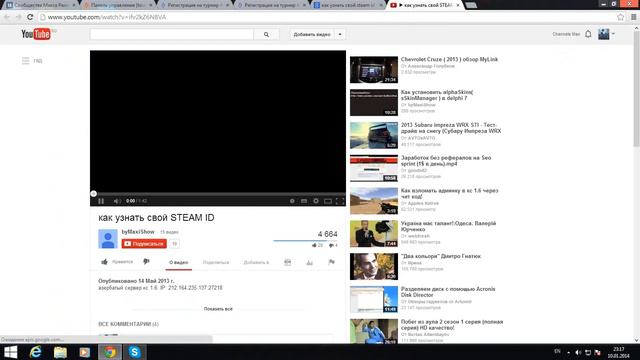Expand description with Показать все
Image resolution: width=640 pixels, height=360 pixels.
(x=218, y=309)
